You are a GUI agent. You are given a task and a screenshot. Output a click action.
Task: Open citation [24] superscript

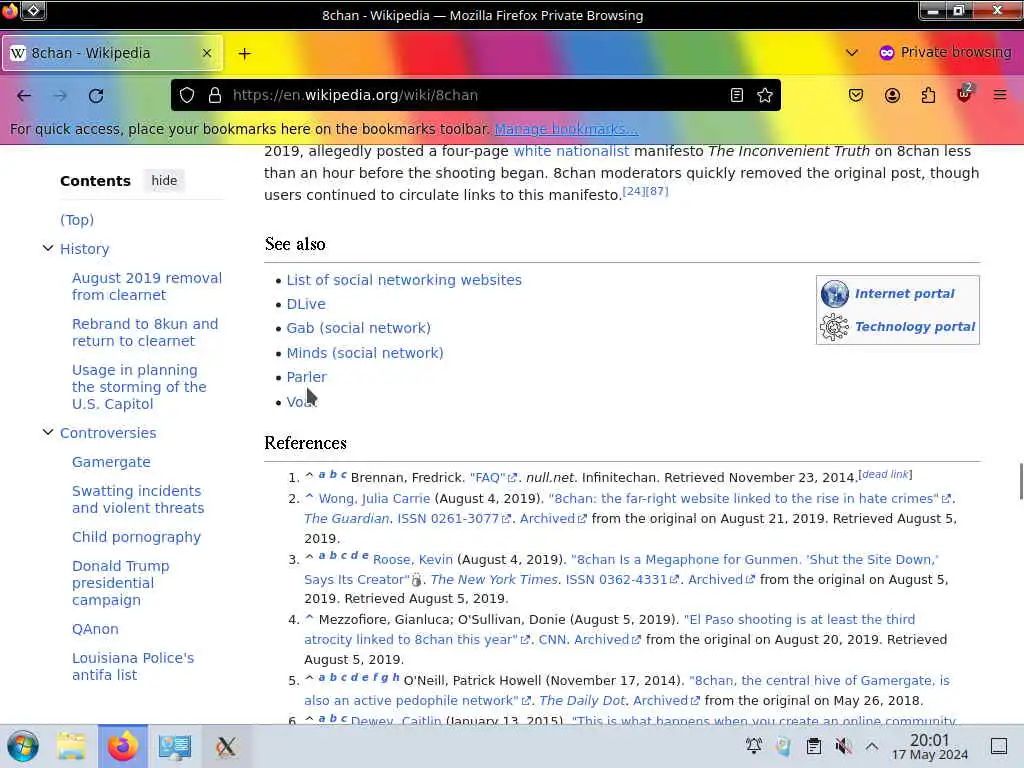[633, 191]
